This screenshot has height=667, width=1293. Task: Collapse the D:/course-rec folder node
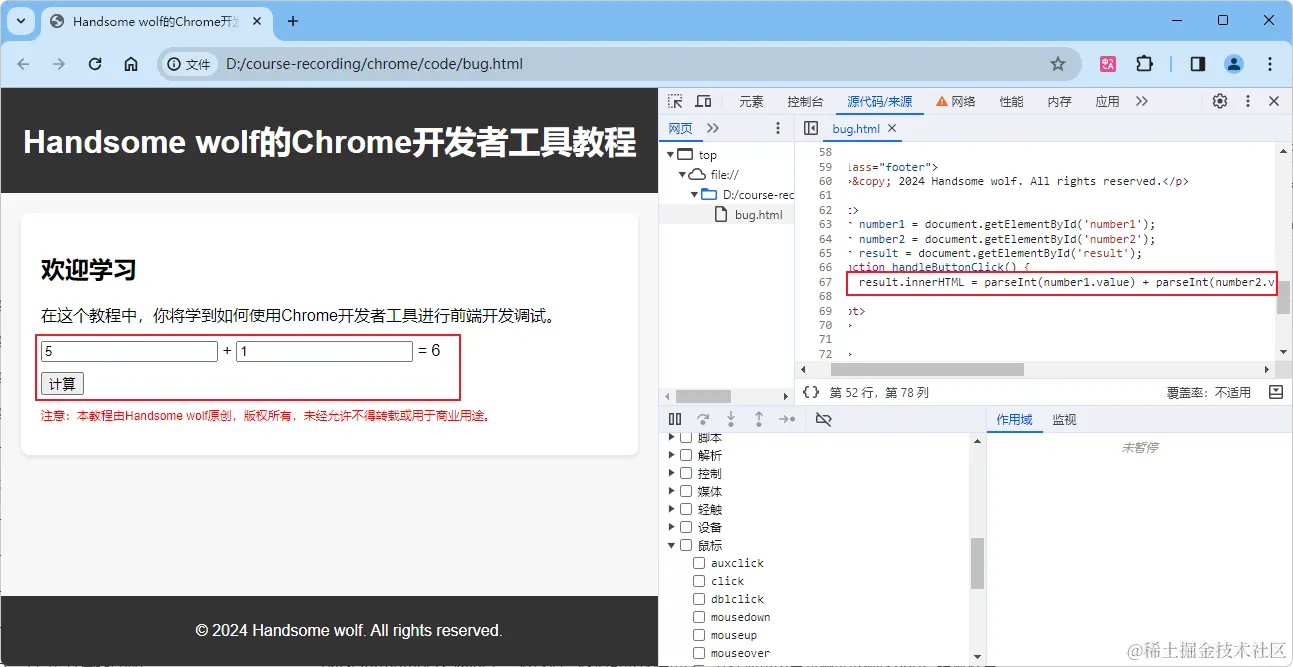(x=695, y=194)
